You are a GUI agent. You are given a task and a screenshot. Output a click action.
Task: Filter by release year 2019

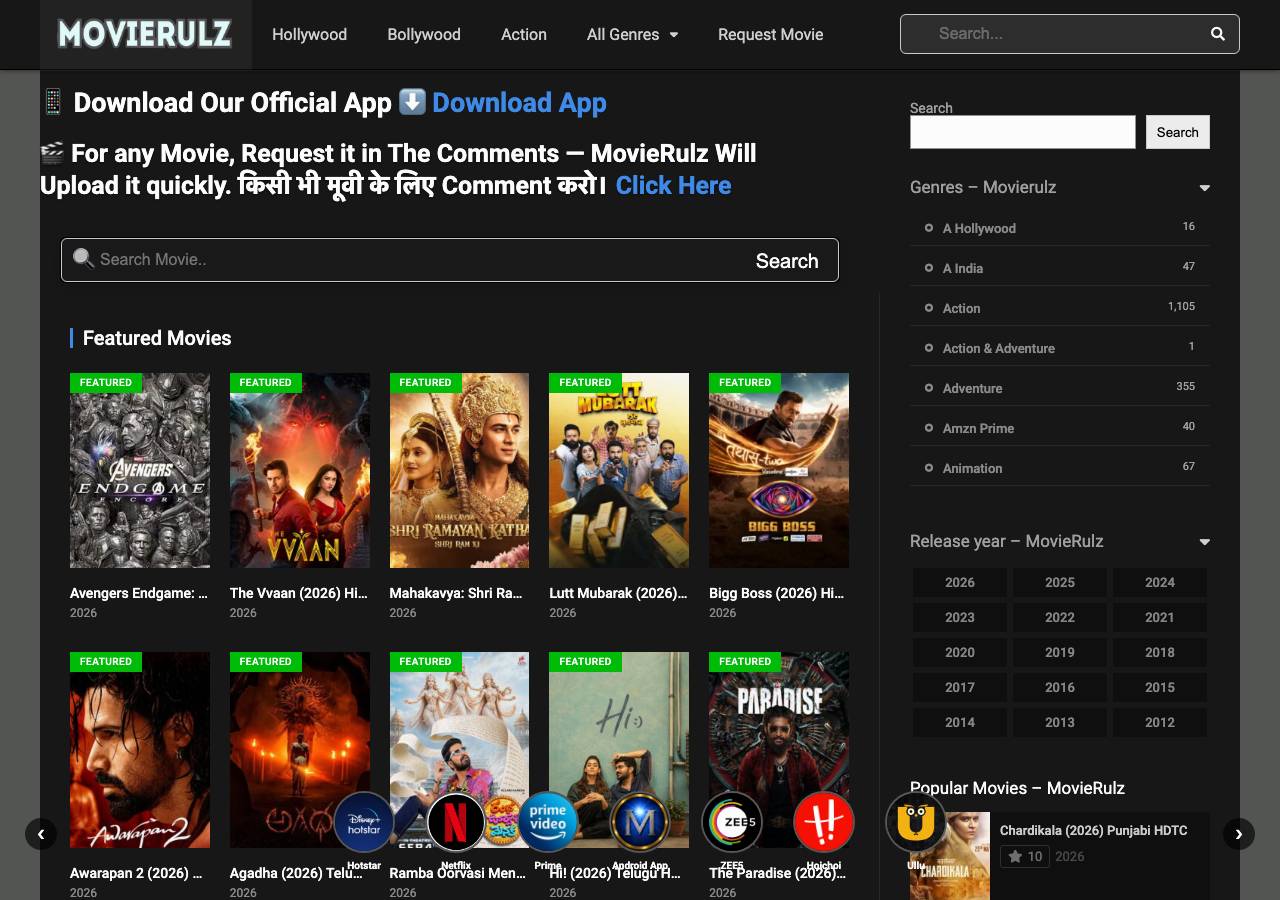click(1060, 652)
